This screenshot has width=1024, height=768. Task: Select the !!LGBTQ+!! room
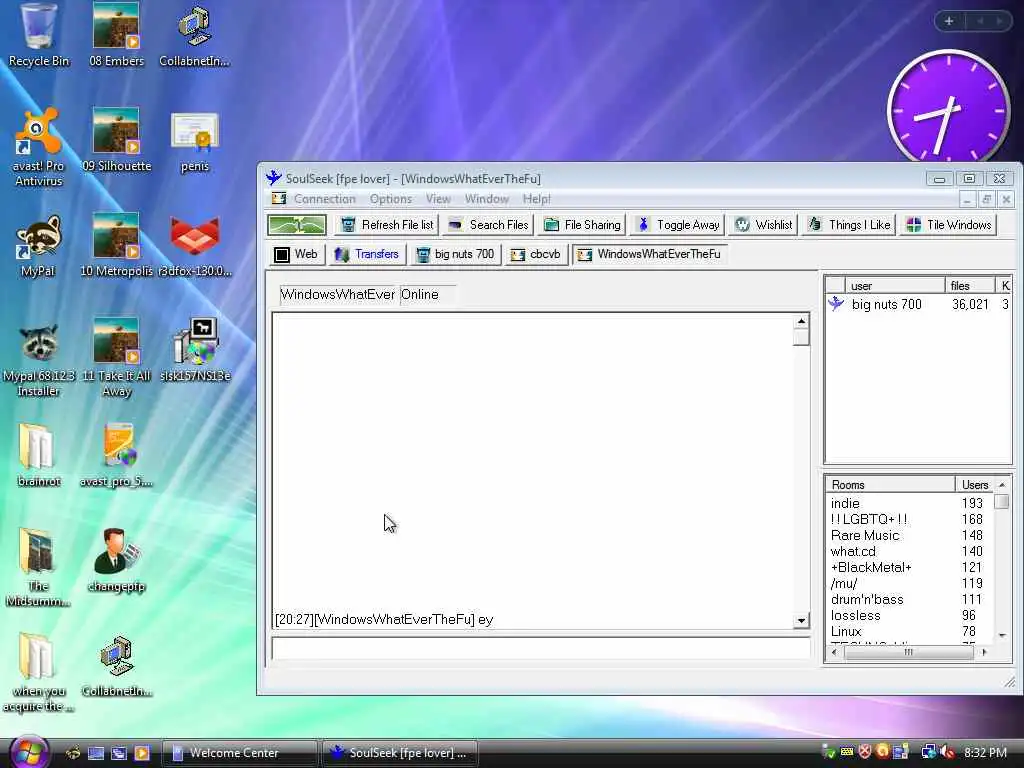click(909, 519)
